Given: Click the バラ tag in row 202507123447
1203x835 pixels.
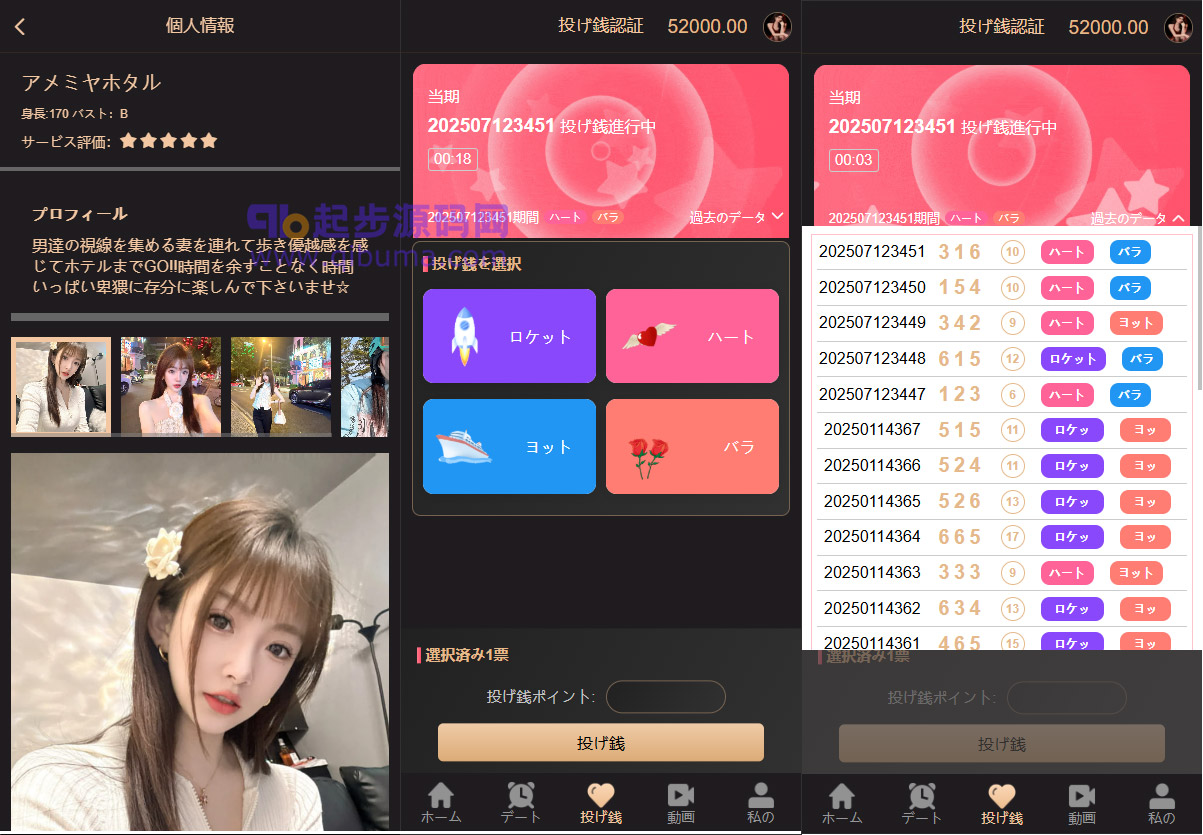Looking at the screenshot, I should click(1130, 395).
